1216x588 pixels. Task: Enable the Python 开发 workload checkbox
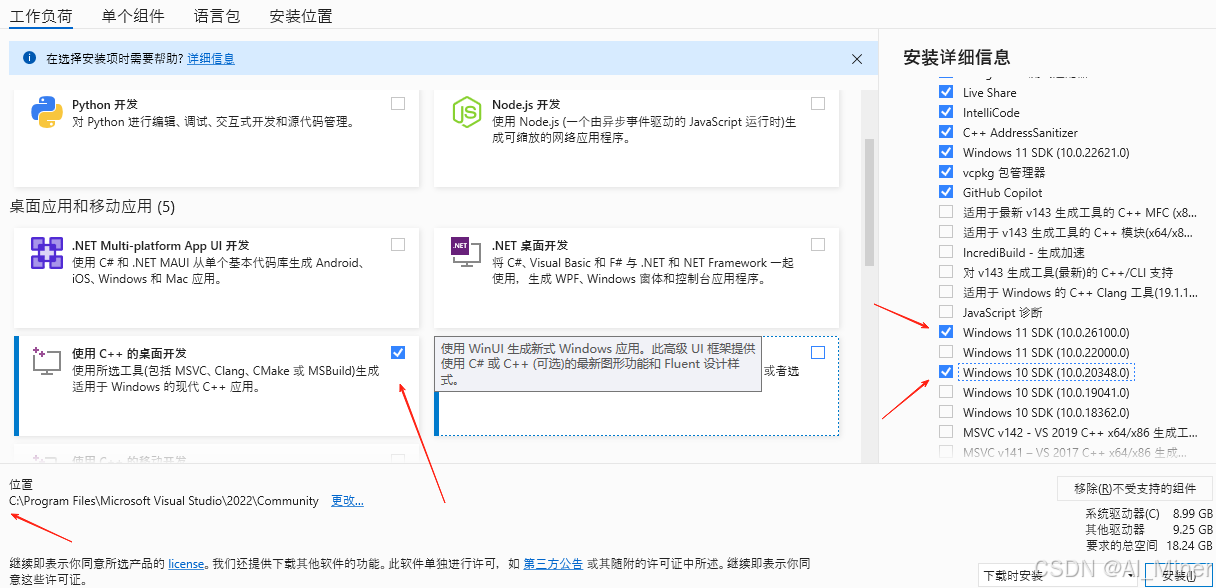(398, 102)
